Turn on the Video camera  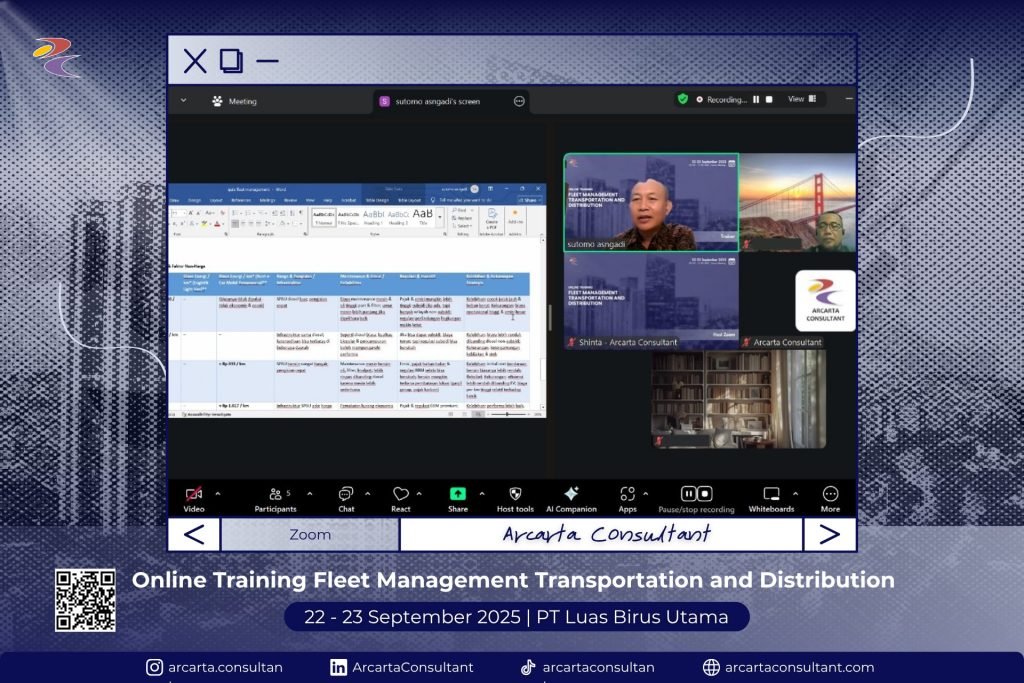194,495
